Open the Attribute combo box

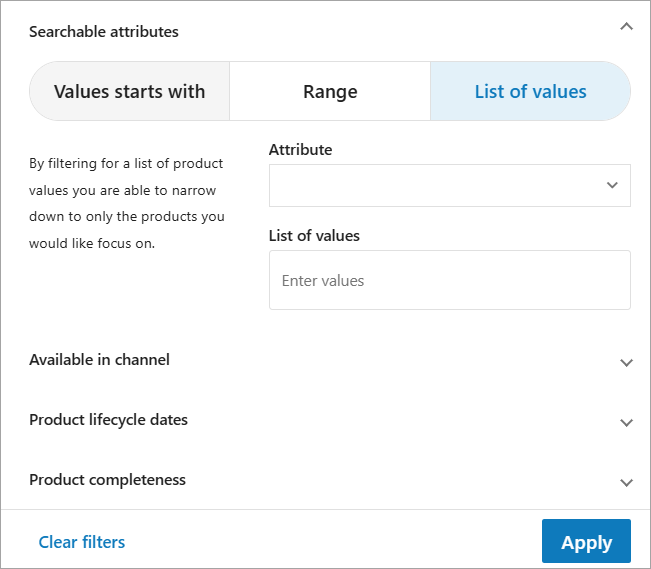[x=438, y=186]
